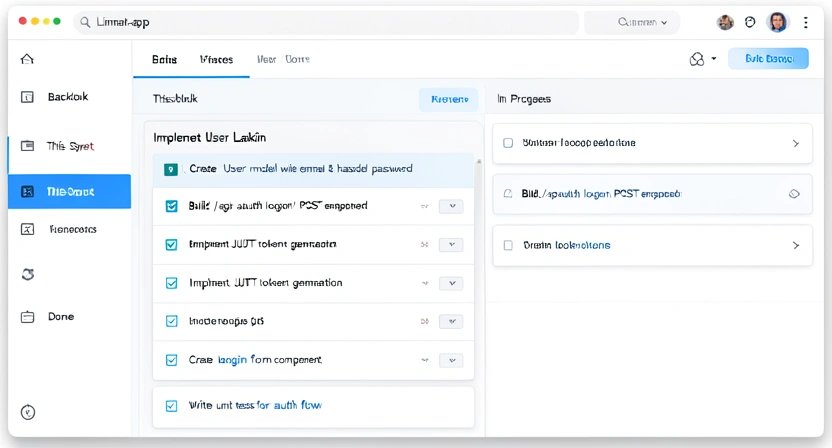
Task: Click status icon on 'Bild /apauth' card
Action: coord(508,194)
